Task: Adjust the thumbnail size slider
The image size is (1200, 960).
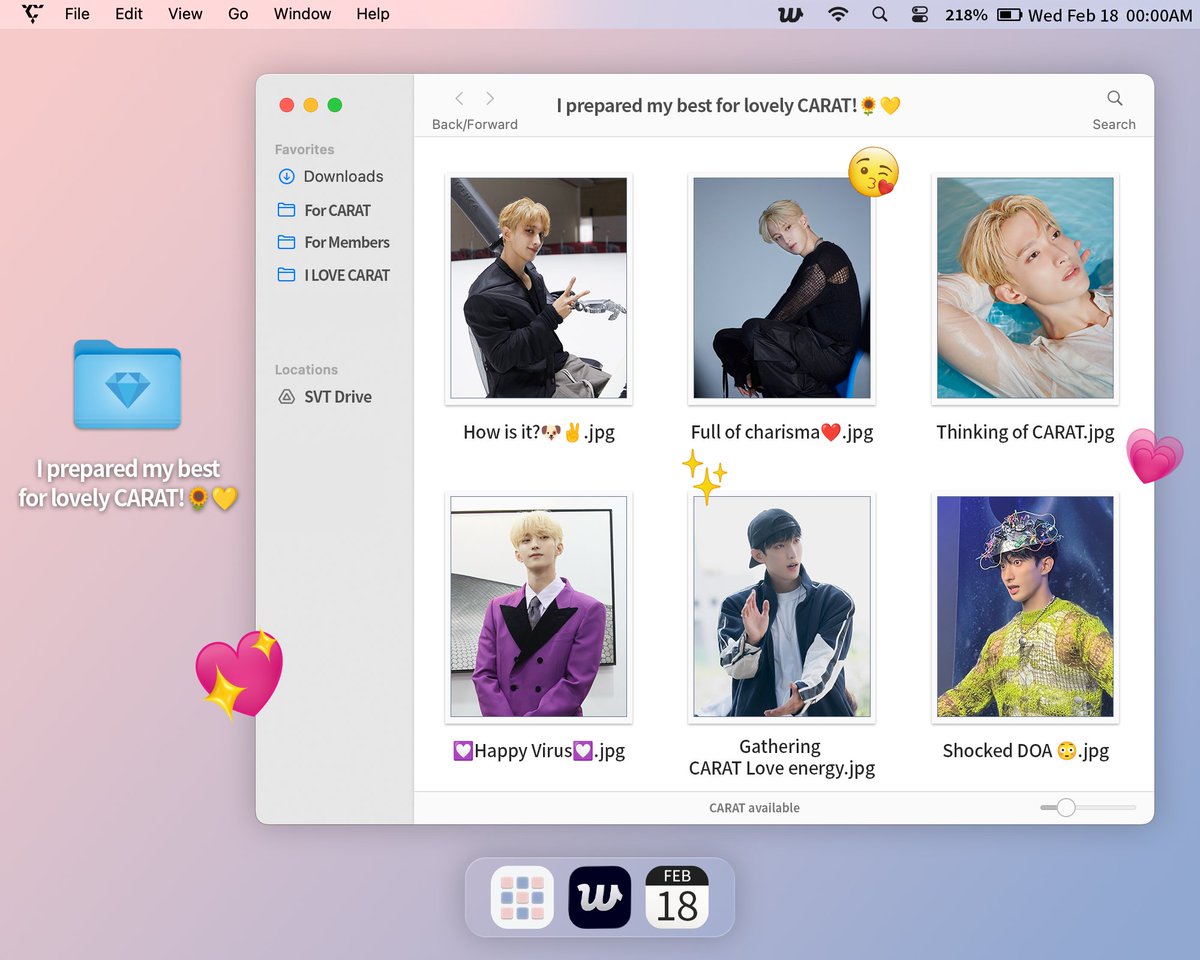Action: [1065, 807]
